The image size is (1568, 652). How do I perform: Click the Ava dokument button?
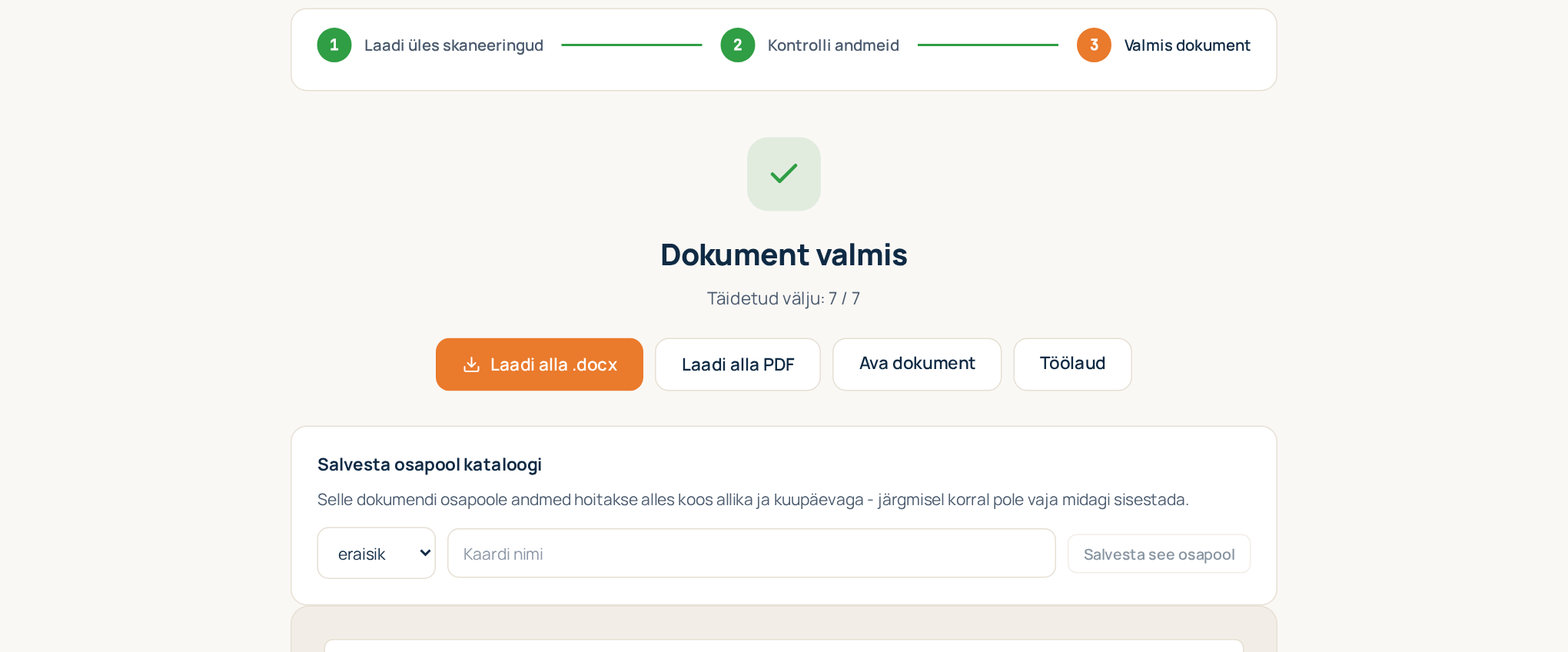917,364
